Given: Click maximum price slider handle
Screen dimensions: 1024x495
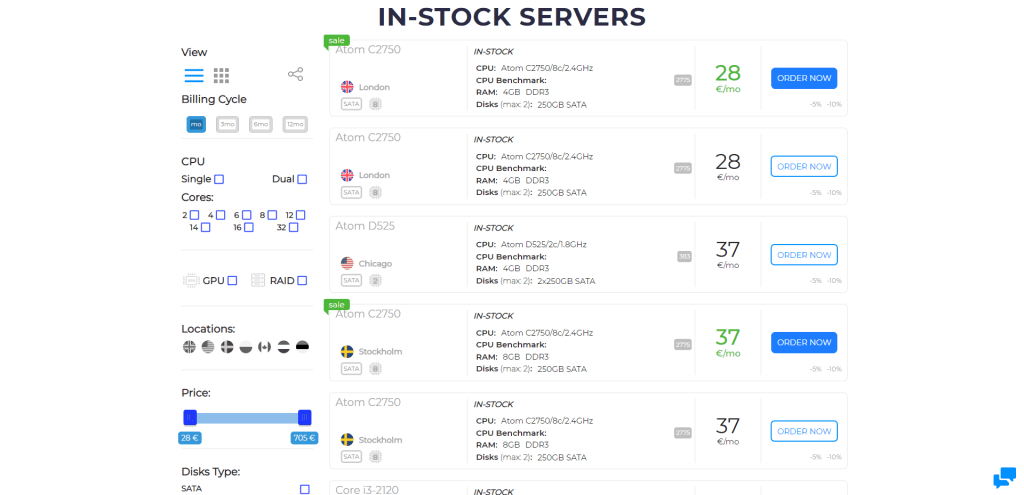Looking at the screenshot, I should tap(304, 418).
